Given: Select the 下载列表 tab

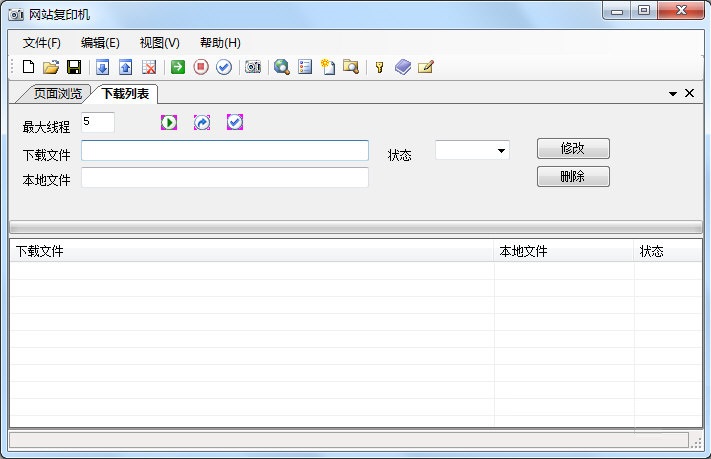Looking at the screenshot, I should [x=126, y=93].
